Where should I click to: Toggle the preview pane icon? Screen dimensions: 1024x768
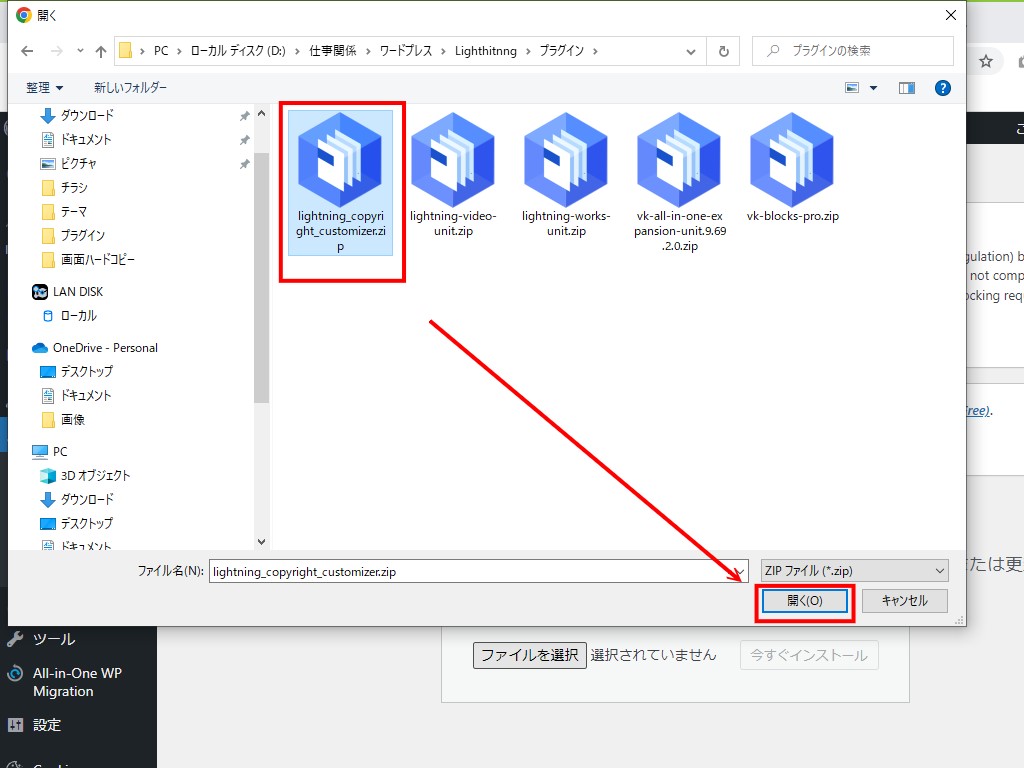(x=907, y=88)
